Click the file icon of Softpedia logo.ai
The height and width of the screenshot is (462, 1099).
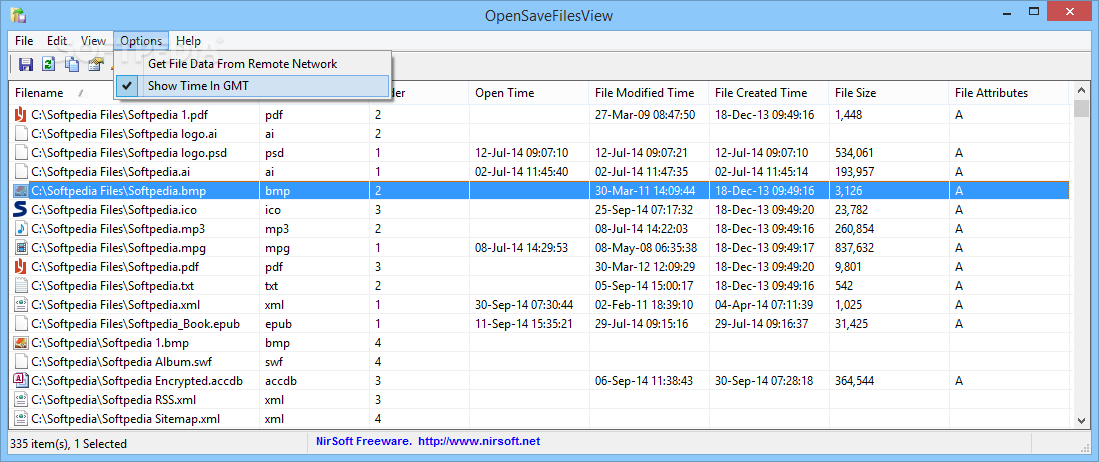[21, 133]
